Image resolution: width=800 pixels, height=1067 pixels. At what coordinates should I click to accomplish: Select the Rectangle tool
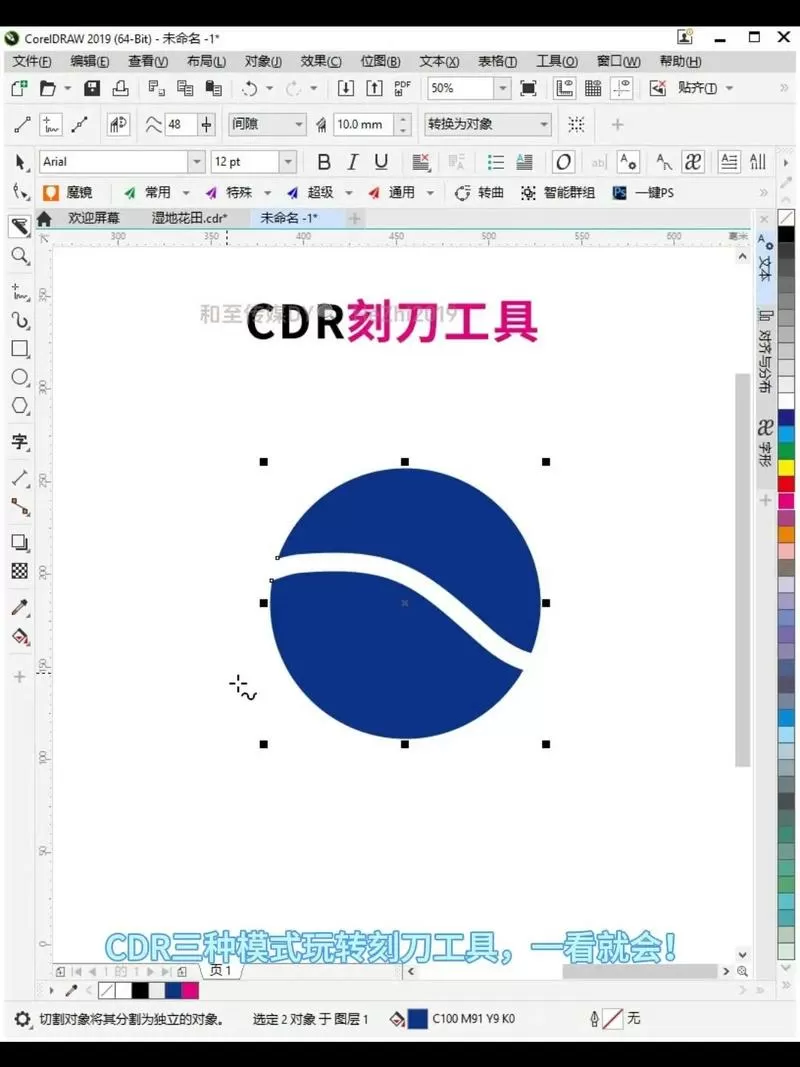click(20, 349)
